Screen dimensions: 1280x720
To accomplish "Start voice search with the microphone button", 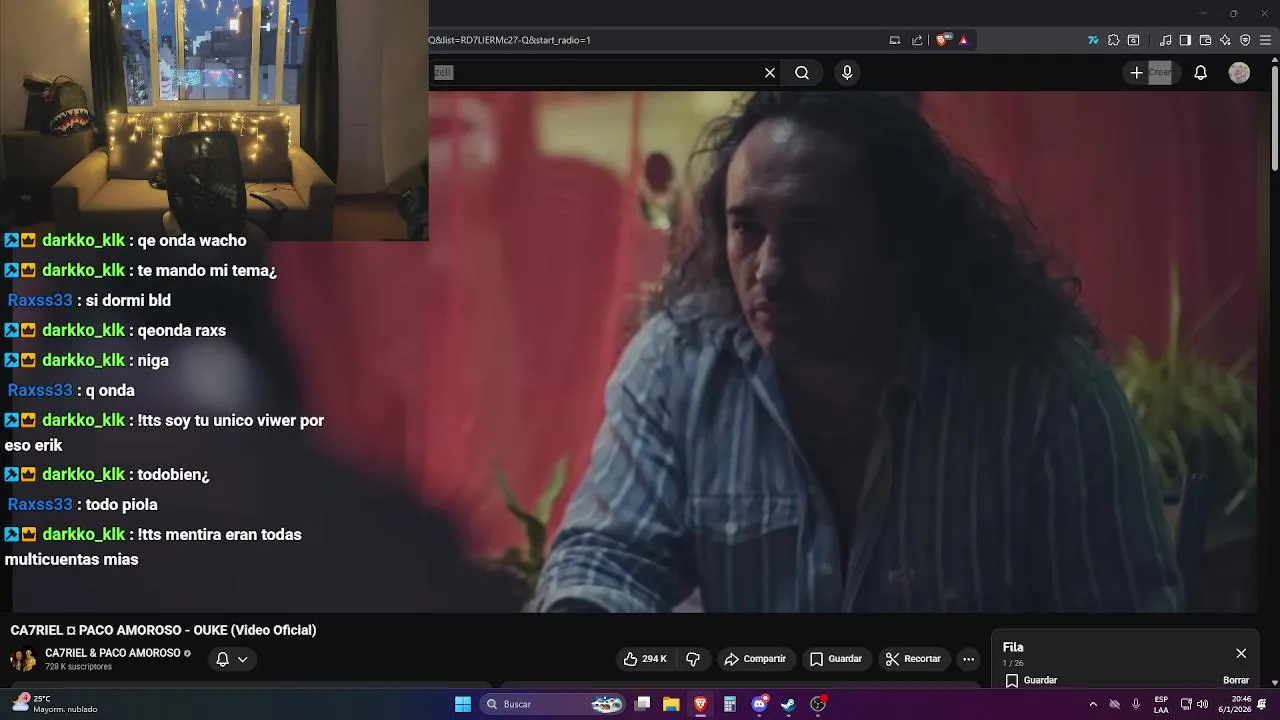I will tap(847, 73).
